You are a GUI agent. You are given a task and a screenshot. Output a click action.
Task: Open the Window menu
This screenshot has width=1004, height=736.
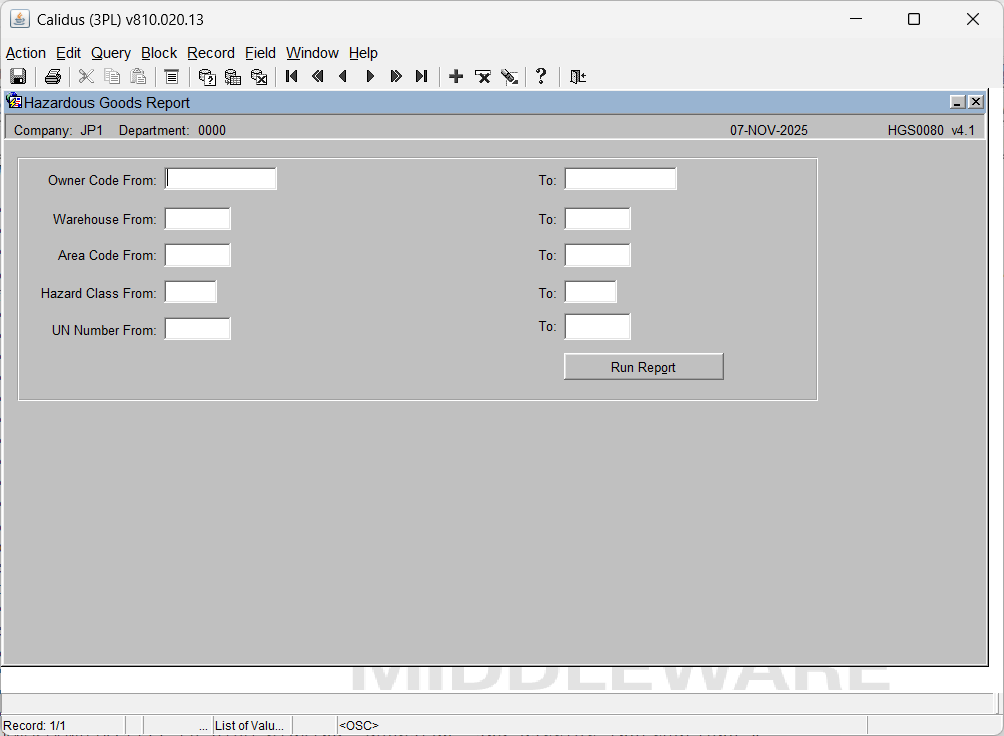click(x=312, y=53)
